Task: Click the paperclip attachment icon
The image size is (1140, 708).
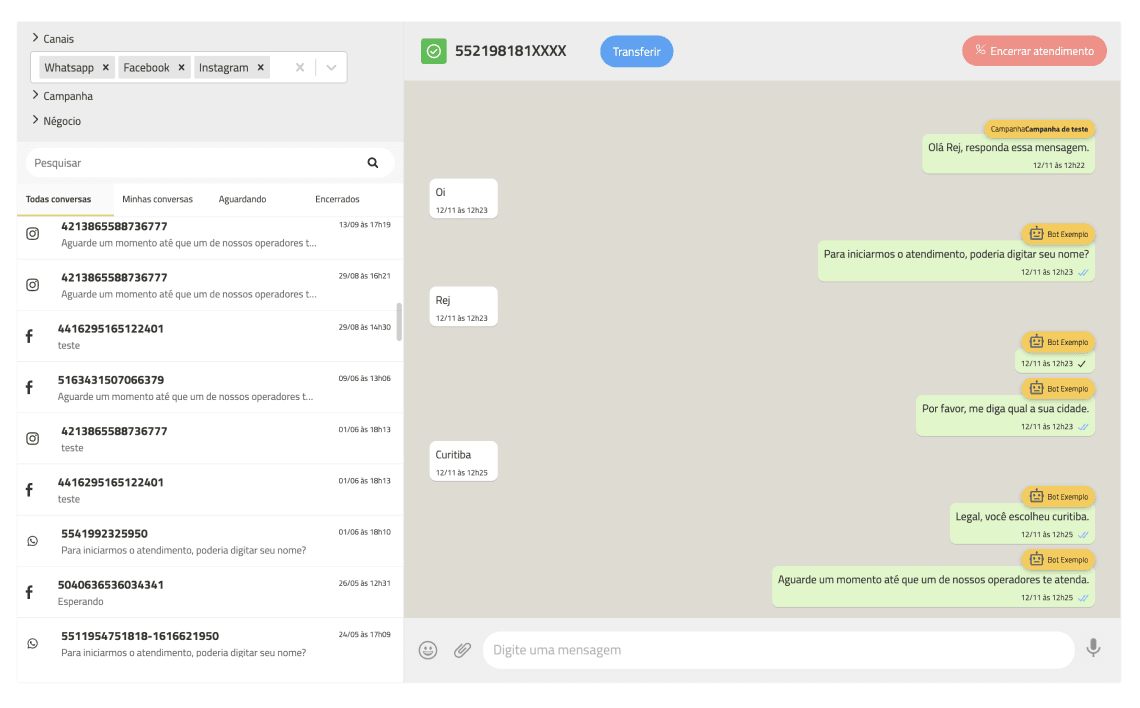Action: coord(462,650)
